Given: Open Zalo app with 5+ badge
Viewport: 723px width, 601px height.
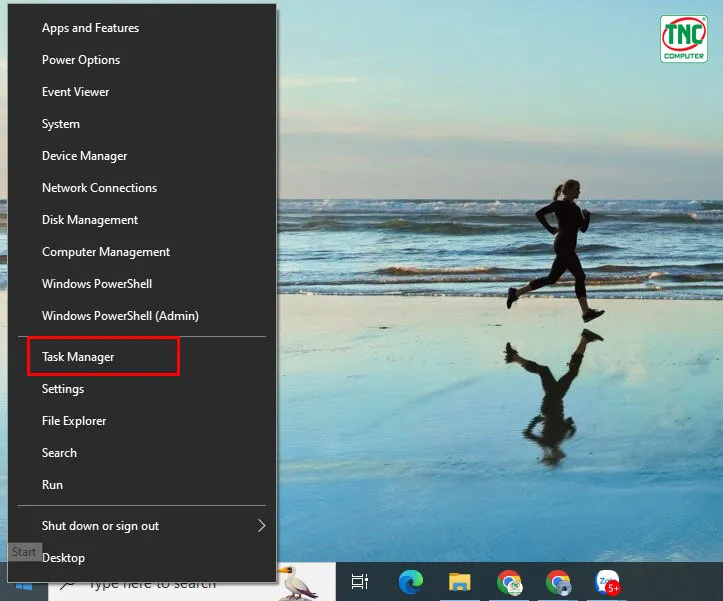Looking at the screenshot, I should pos(608,582).
